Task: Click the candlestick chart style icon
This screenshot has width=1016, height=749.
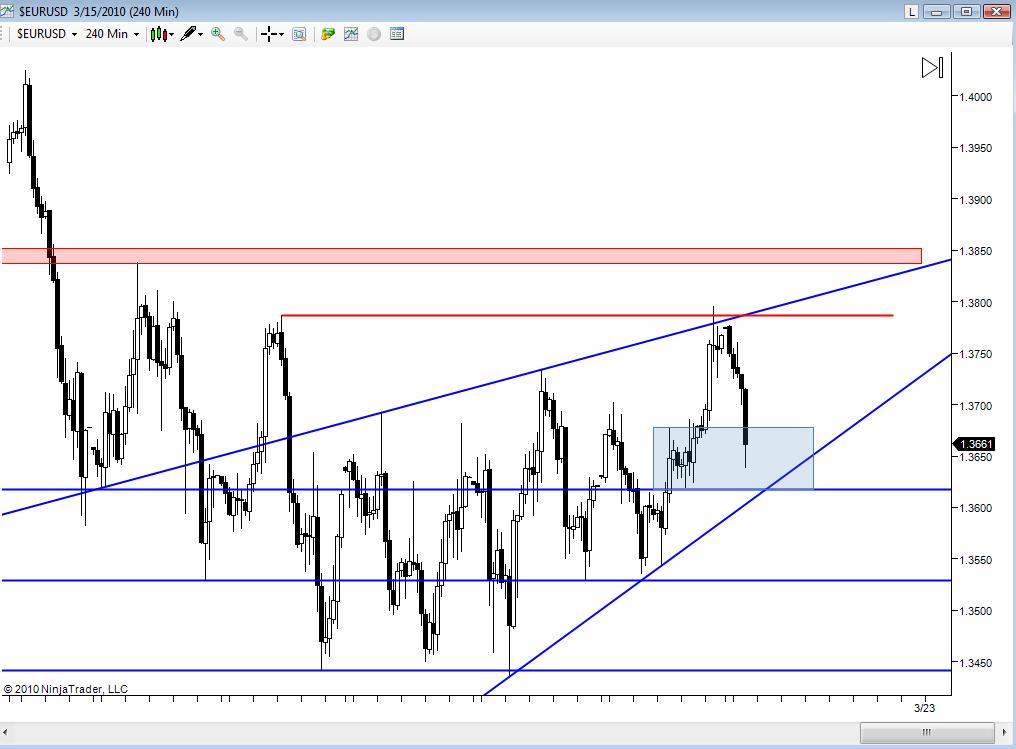Action: (x=159, y=34)
